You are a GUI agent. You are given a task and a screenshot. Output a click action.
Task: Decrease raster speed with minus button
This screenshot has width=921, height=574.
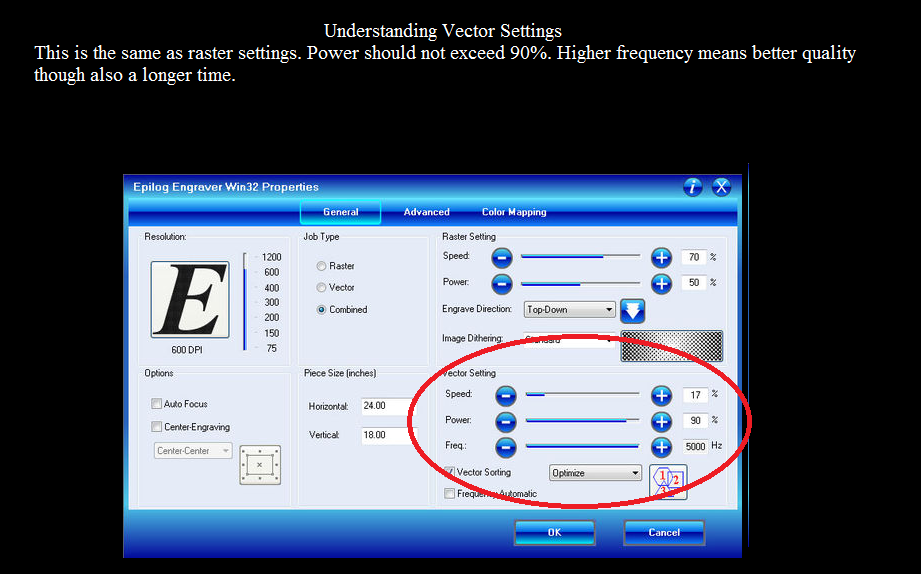click(x=501, y=257)
